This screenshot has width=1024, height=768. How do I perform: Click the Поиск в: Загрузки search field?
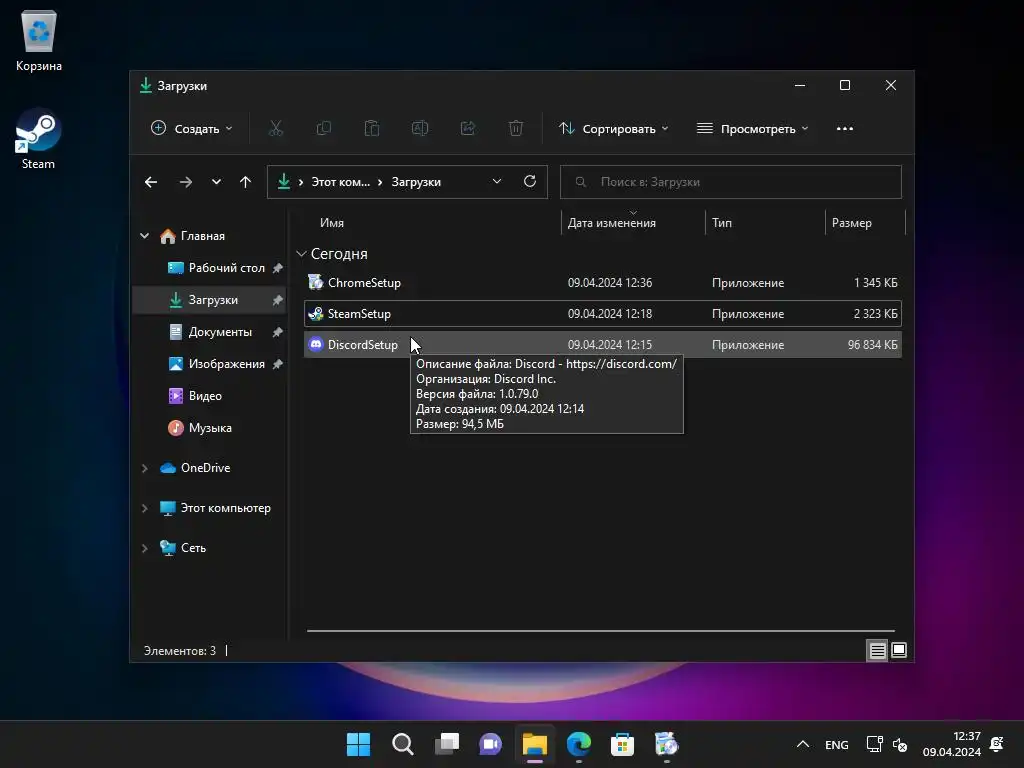pos(731,182)
